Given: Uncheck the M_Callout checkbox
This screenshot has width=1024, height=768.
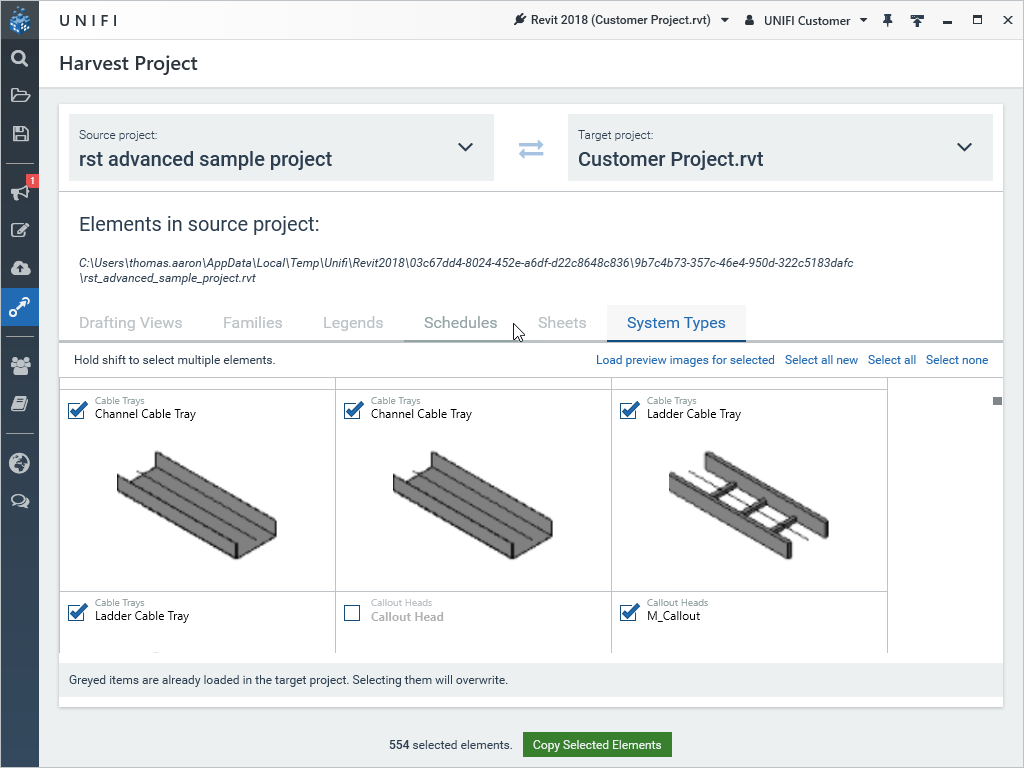Looking at the screenshot, I should 629,613.
